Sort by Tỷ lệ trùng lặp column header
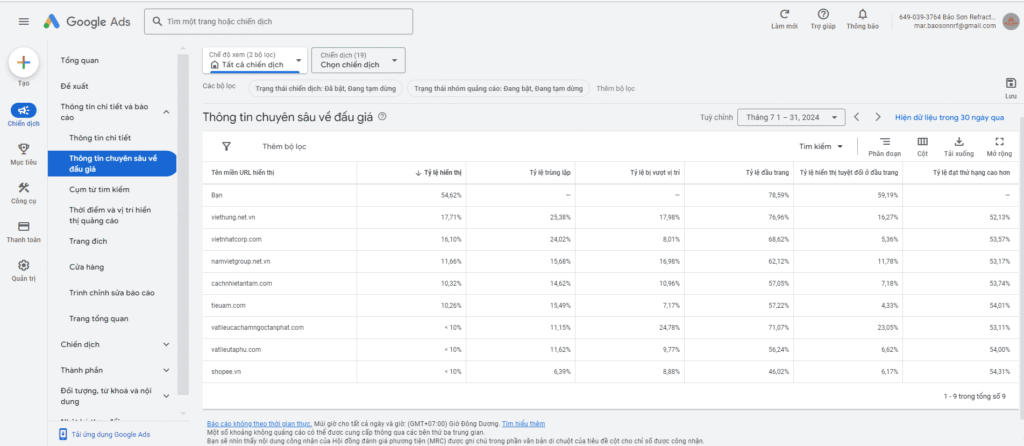The width and height of the screenshot is (1024, 446). point(551,173)
